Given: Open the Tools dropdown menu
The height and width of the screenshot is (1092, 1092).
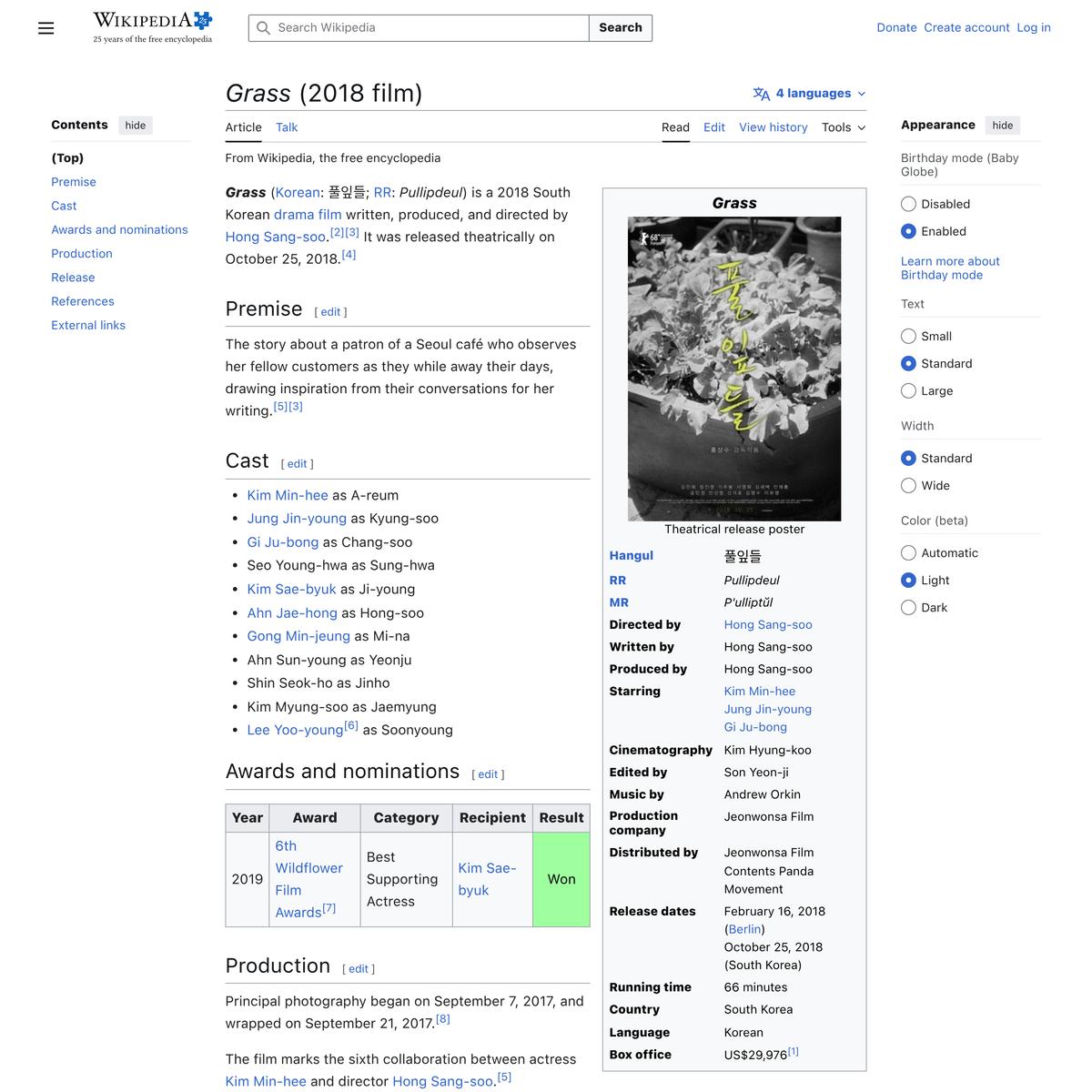Looking at the screenshot, I should [x=843, y=127].
